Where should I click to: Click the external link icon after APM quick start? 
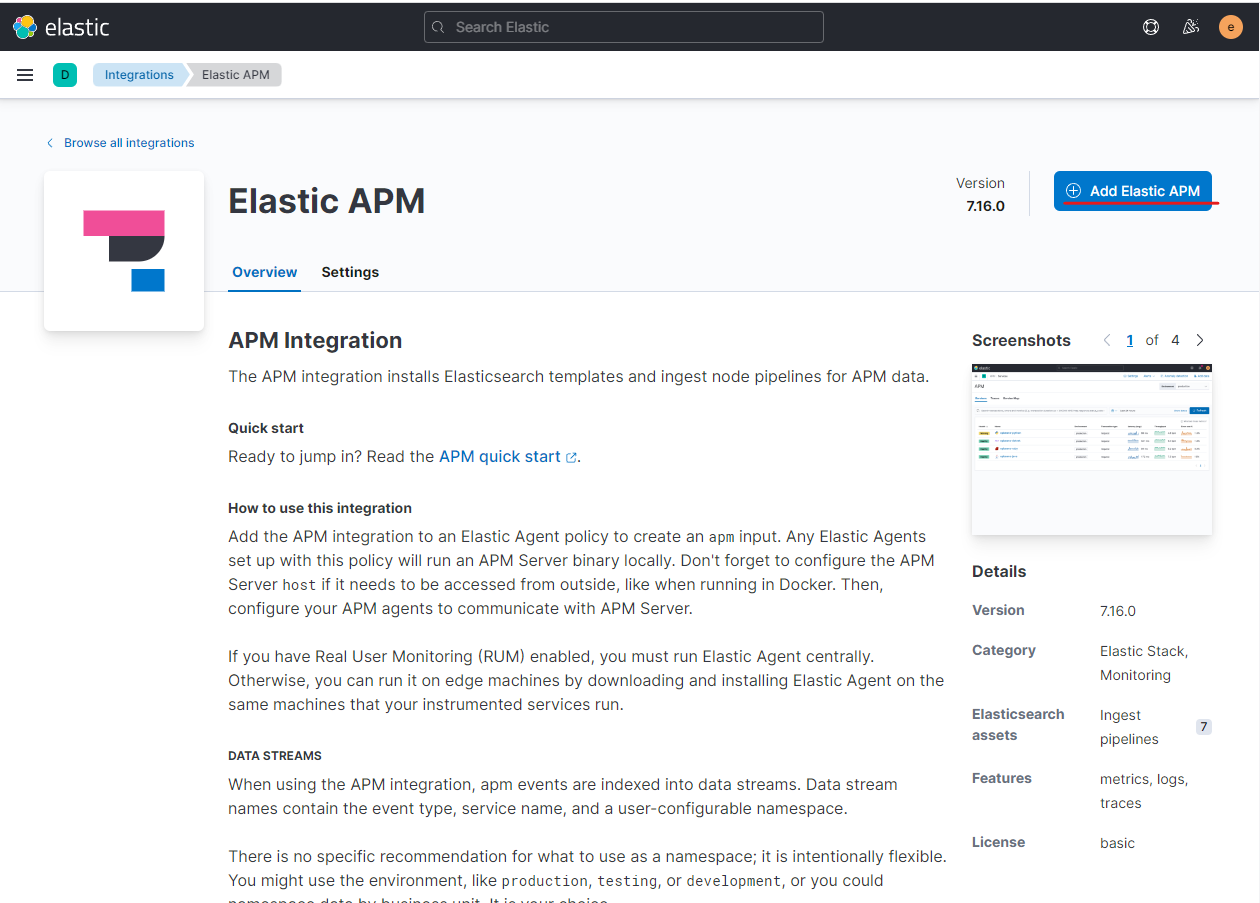[x=571, y=457]
